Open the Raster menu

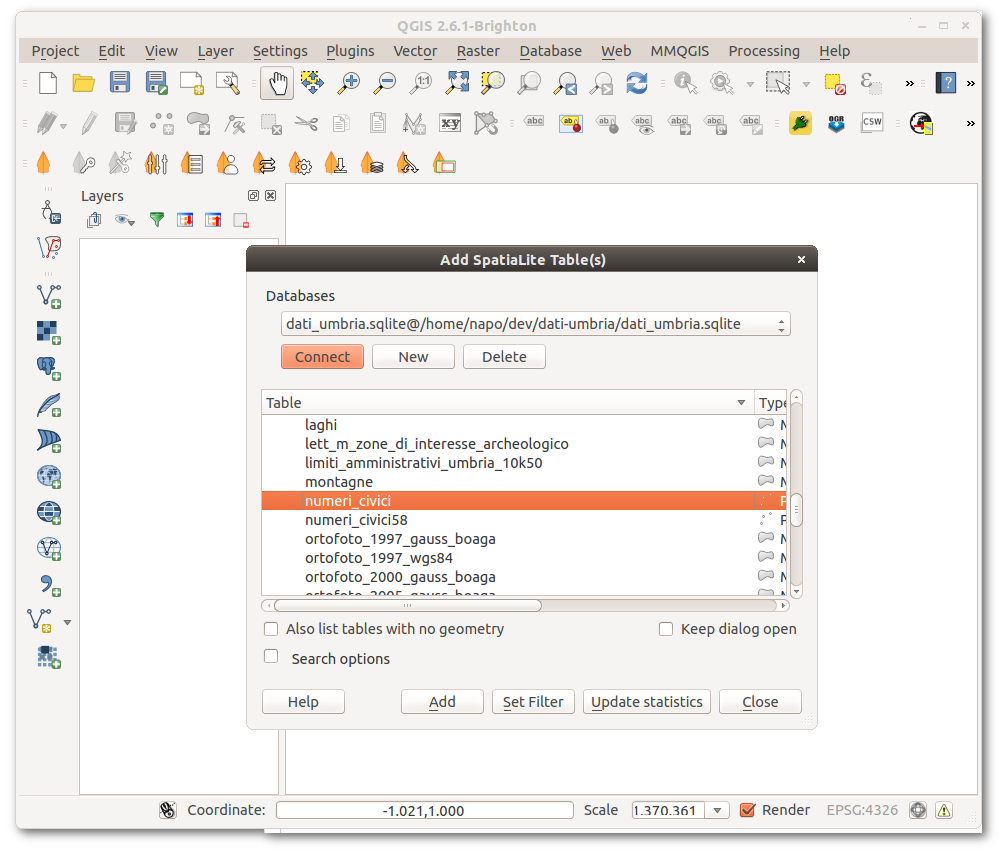[478, 51]
